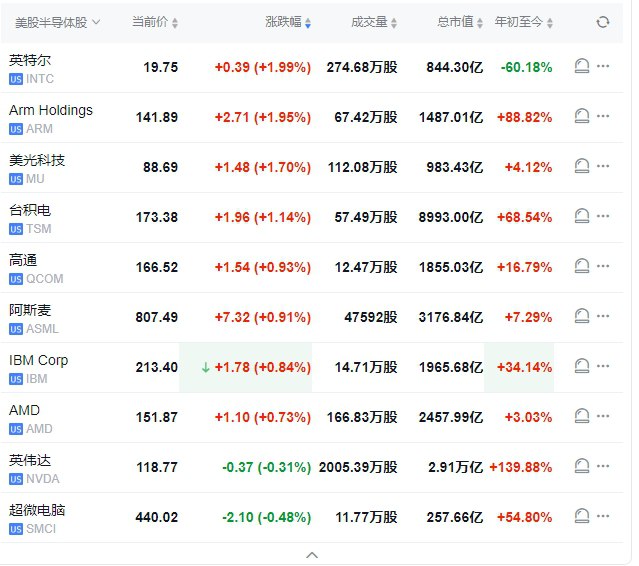Refresh the stock list
The height and width of the screenshot is (566, 639).
click(603, 22)
